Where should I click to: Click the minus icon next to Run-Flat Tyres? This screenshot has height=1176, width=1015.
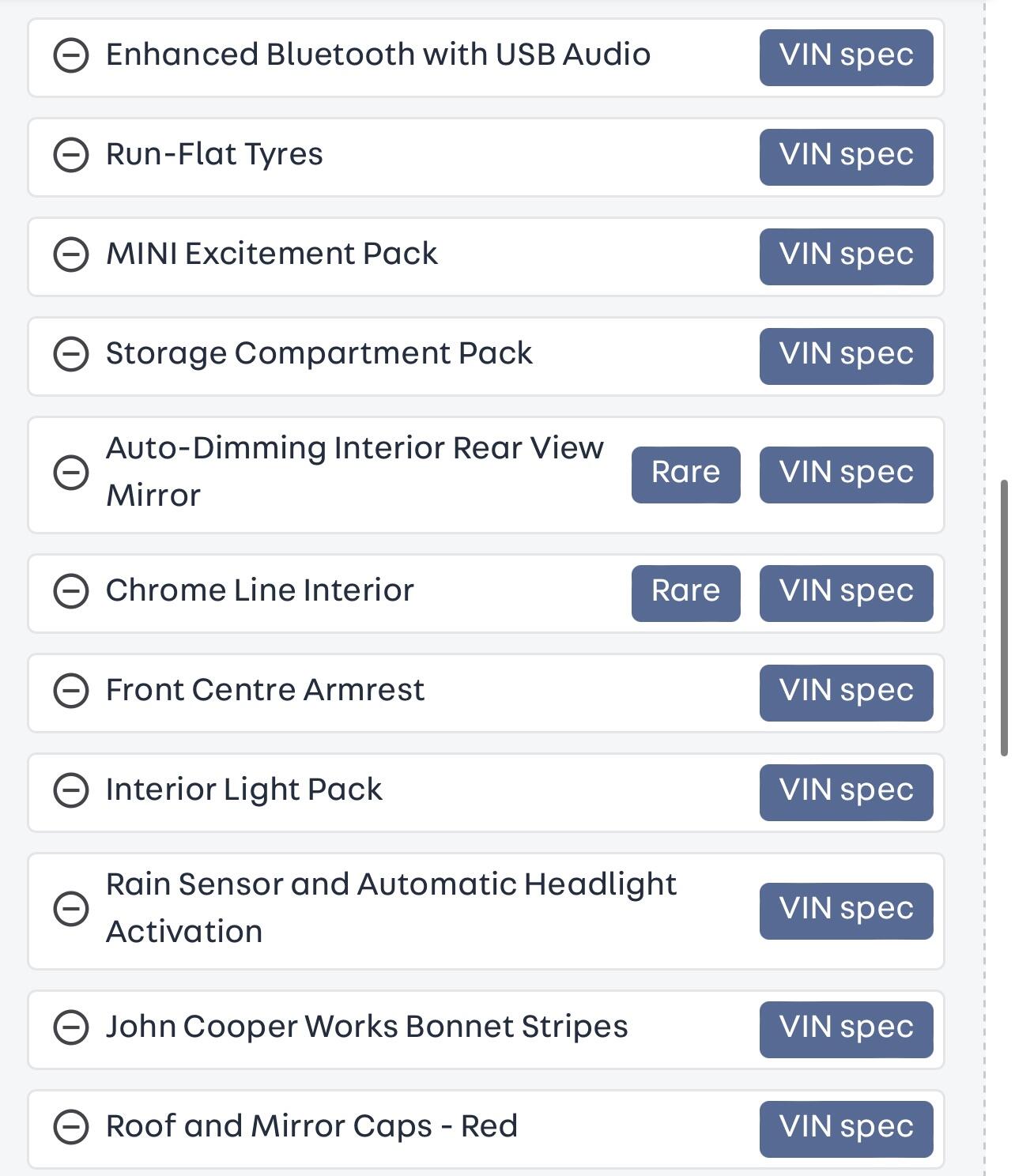pos(70,155)
